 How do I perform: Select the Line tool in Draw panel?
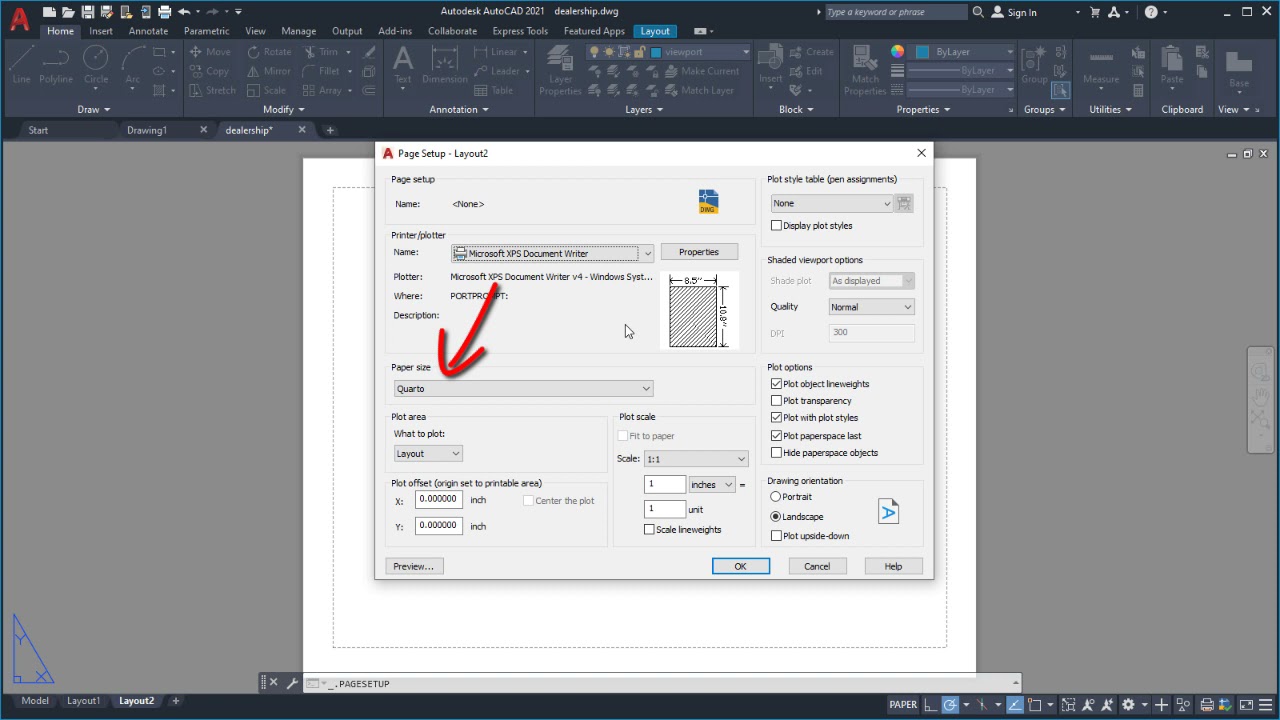point(21,64)
